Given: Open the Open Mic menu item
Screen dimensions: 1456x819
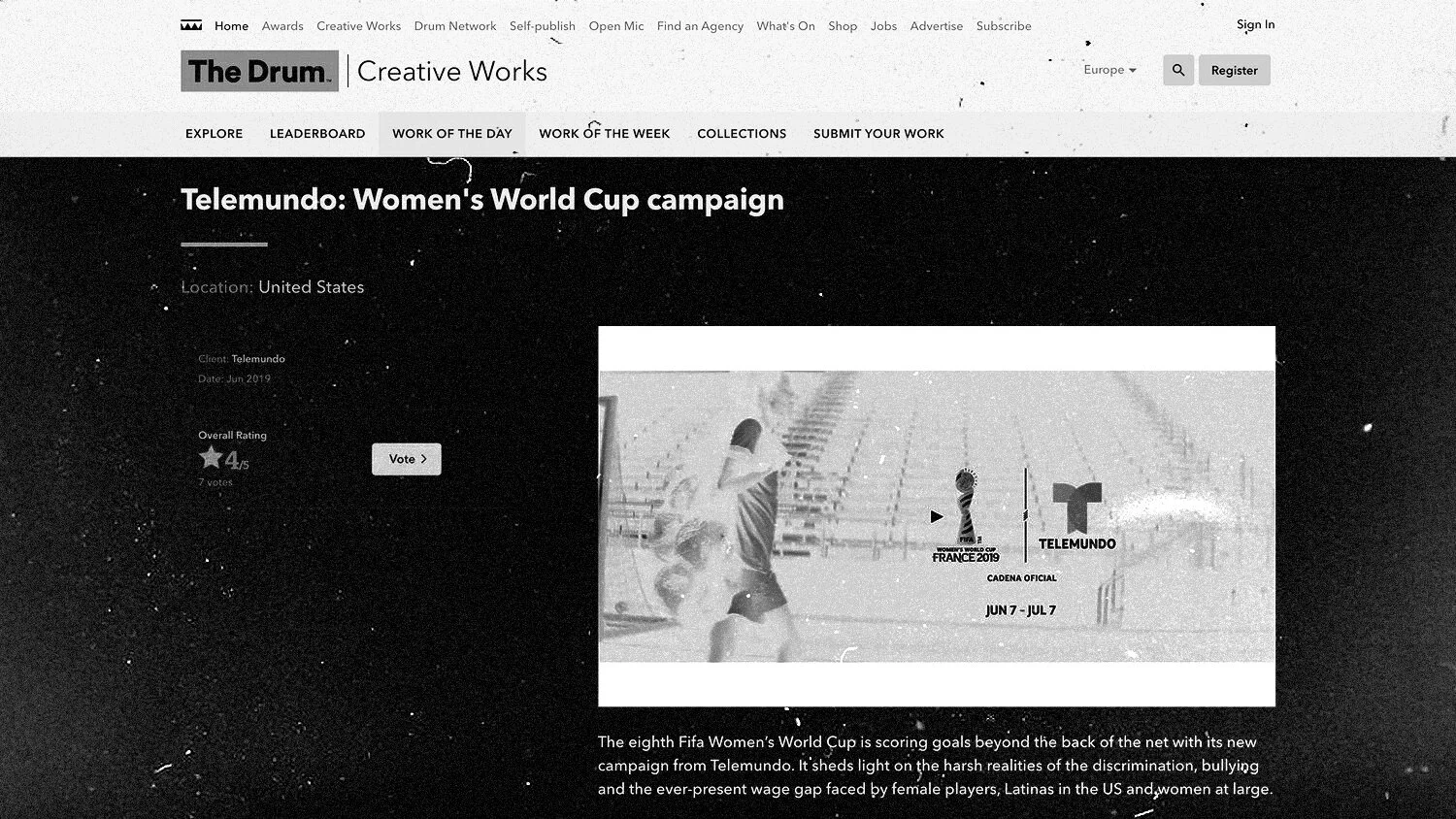Looking at the screenshot, I should pos(616,26).
